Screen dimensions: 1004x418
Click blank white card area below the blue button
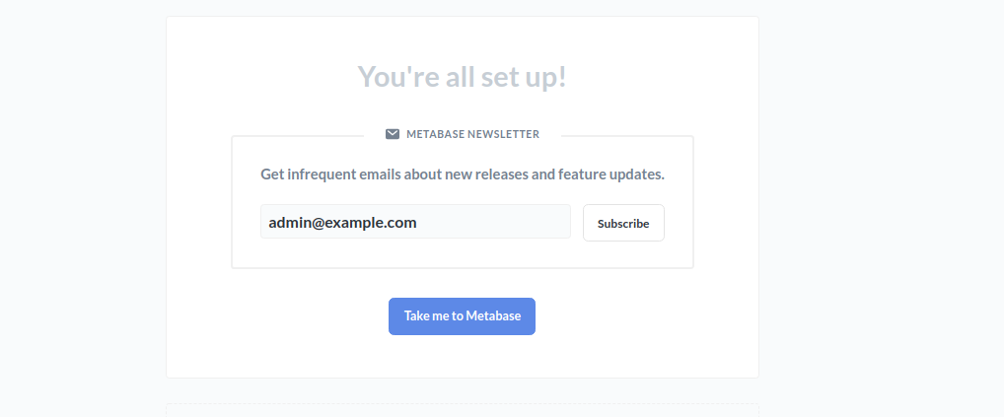[462, 356]
